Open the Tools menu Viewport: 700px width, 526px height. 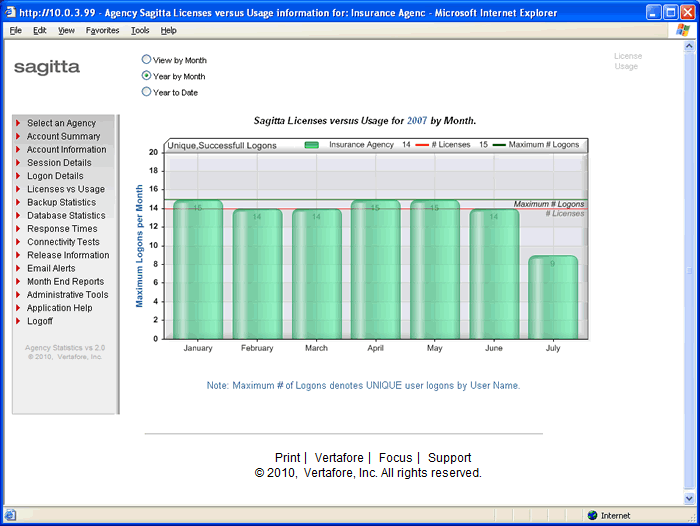coord(140,30)
